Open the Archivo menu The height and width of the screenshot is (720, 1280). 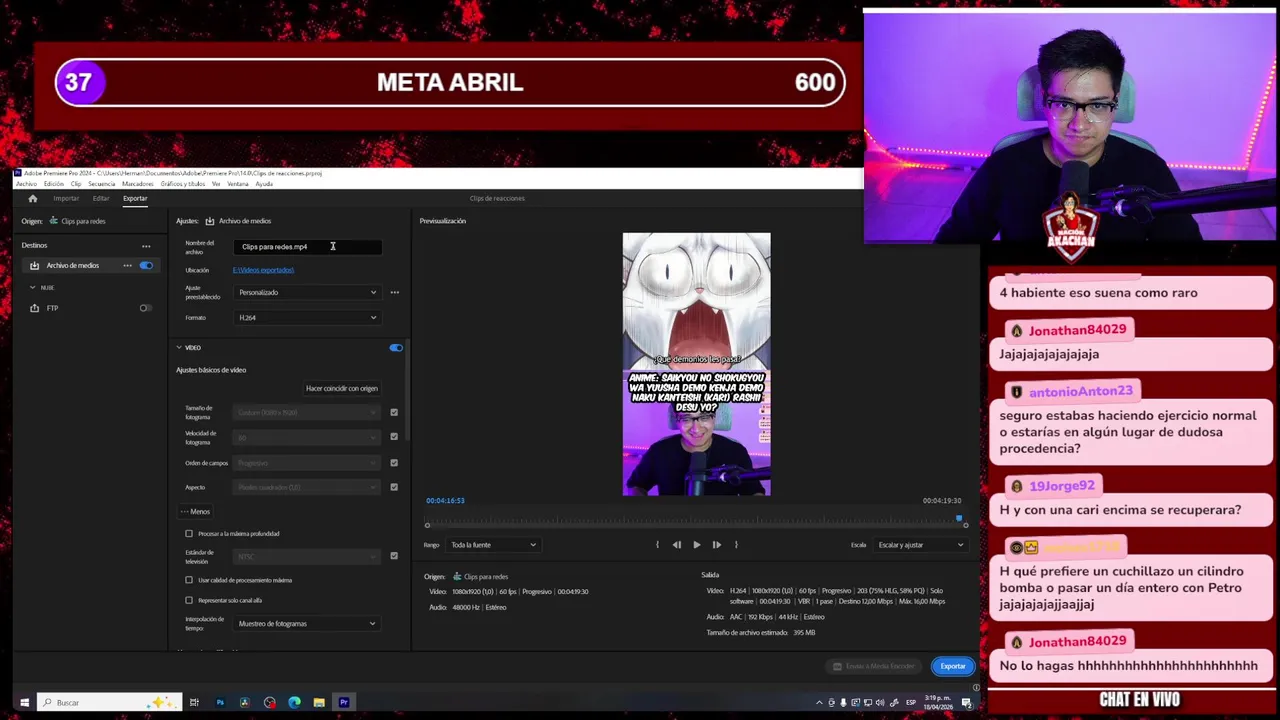(26, 184)
